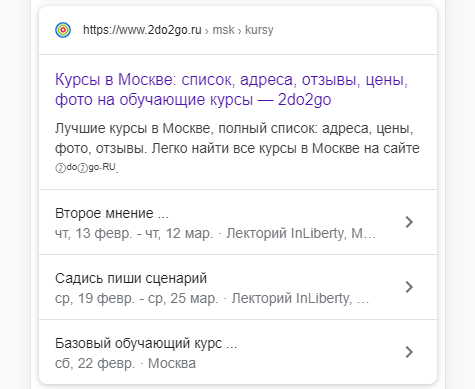Expand the chevron next to Садись пиши сценарий
Screen dimensions: 475x389
coord(409,287)
